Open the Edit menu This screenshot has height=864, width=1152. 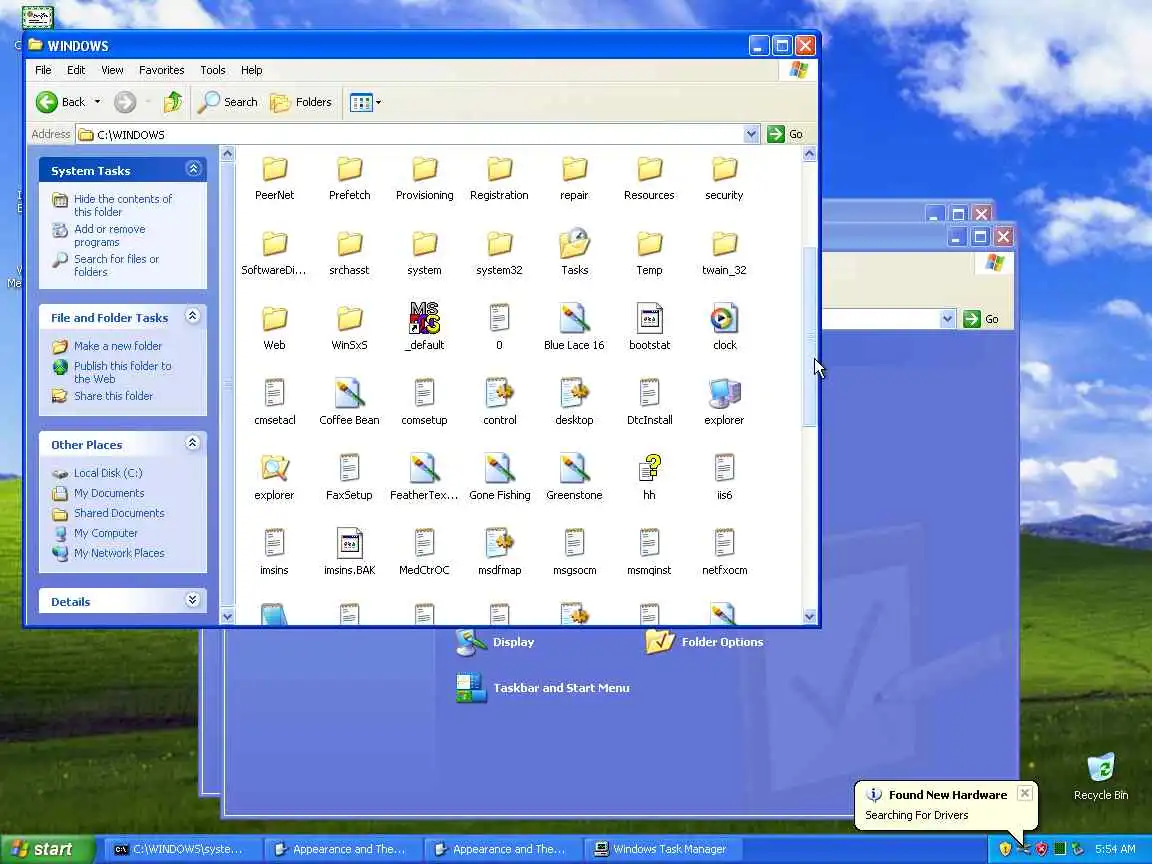(x=76, y=70)
